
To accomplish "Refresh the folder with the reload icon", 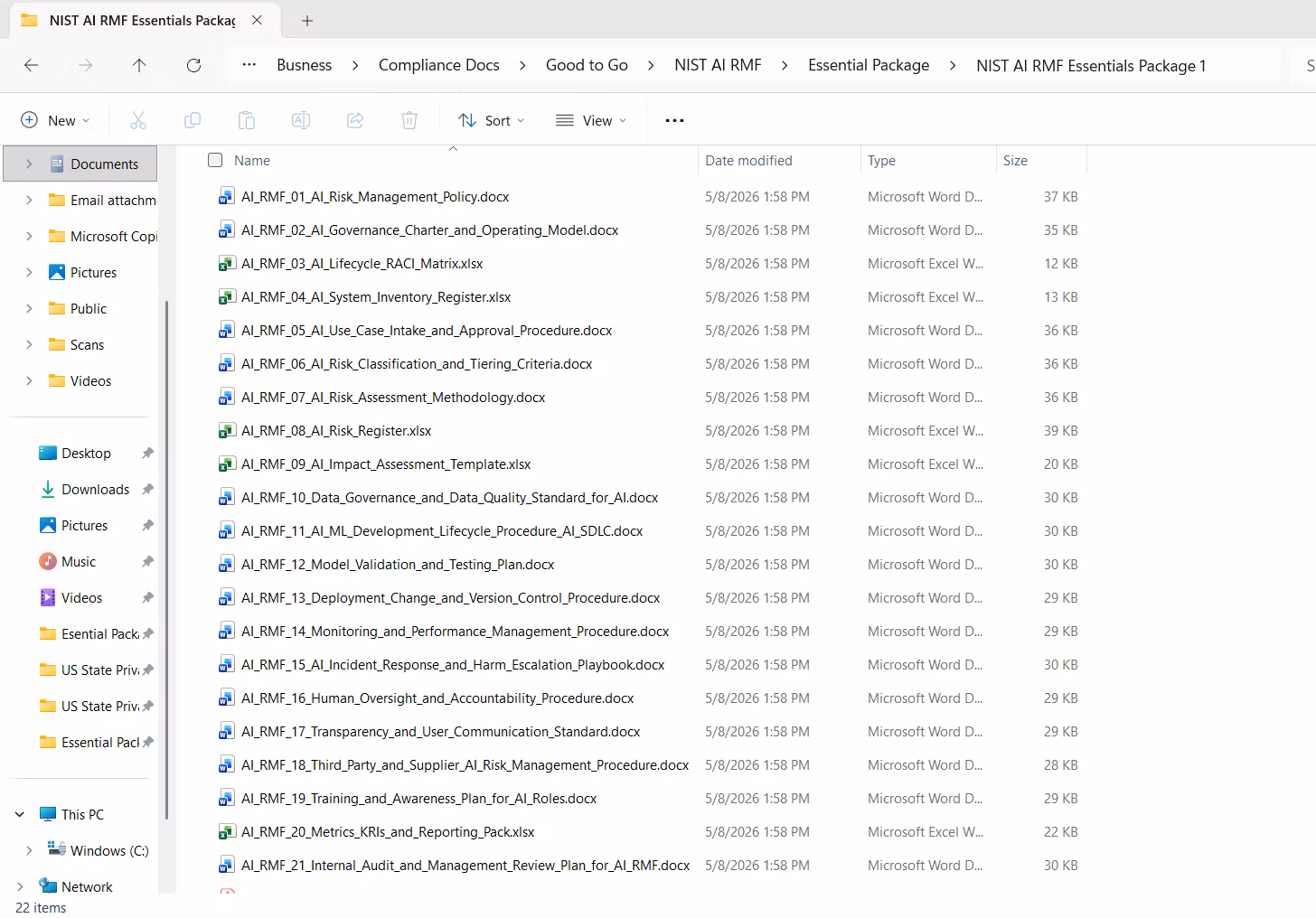I will click(x=193, y=65).
